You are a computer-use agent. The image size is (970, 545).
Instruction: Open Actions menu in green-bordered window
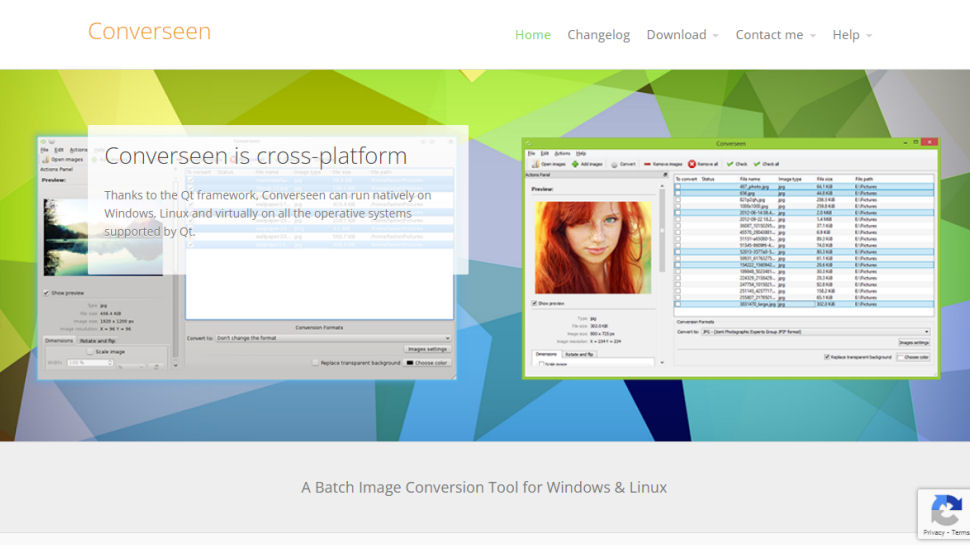(562, 153)
